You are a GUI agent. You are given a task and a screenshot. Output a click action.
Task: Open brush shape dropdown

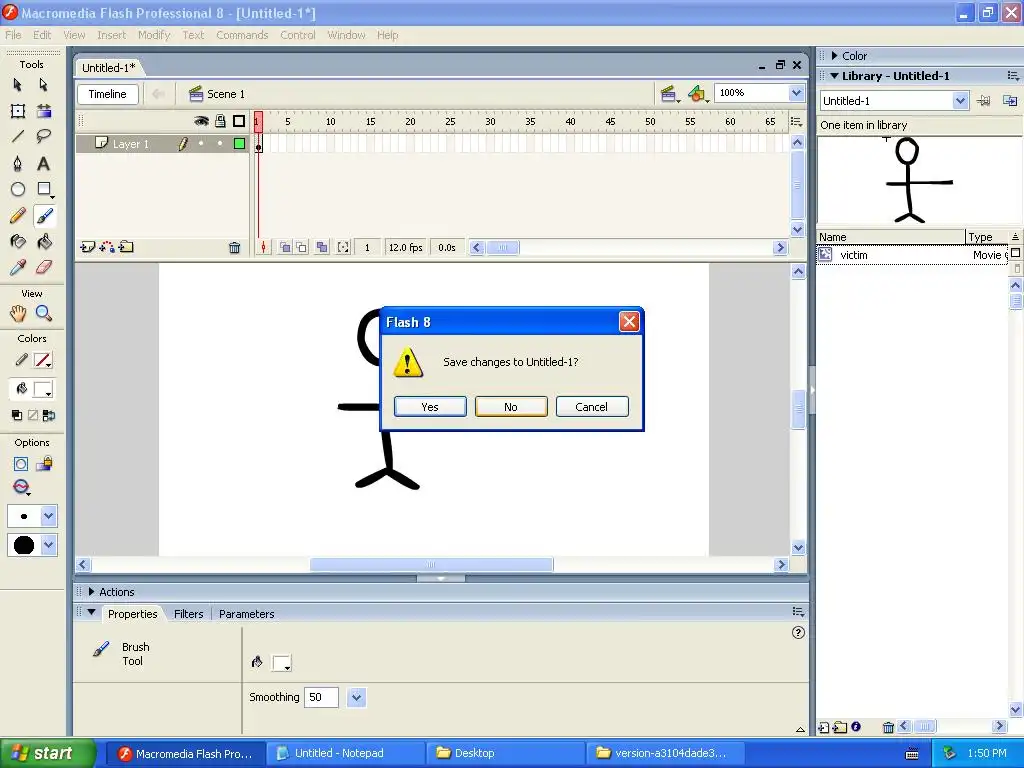[48, 545]
